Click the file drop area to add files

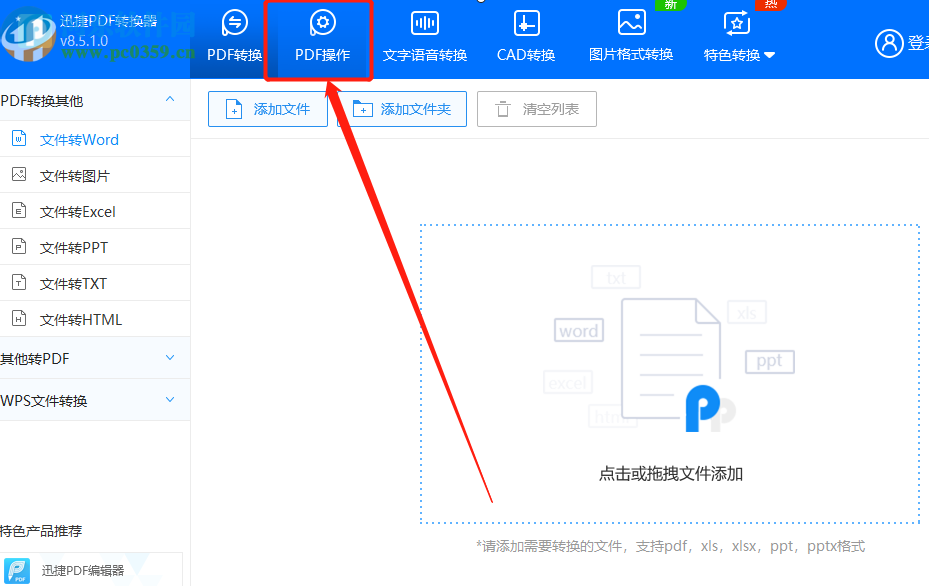click(x=670, y=375)
